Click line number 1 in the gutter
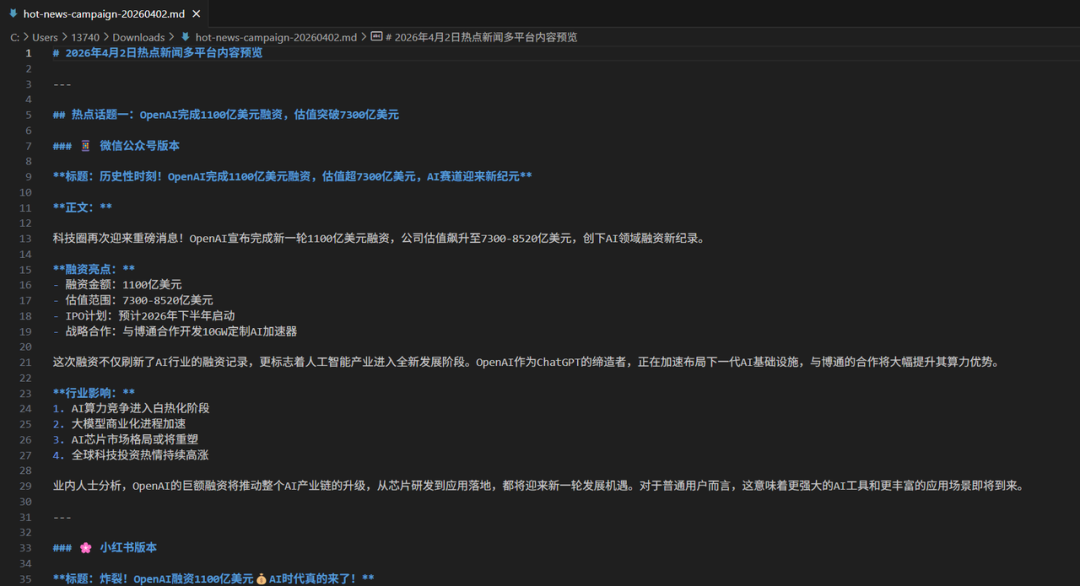Viewport: 1080px width, 586px height. pyautogui.click(x=28, y=53)
